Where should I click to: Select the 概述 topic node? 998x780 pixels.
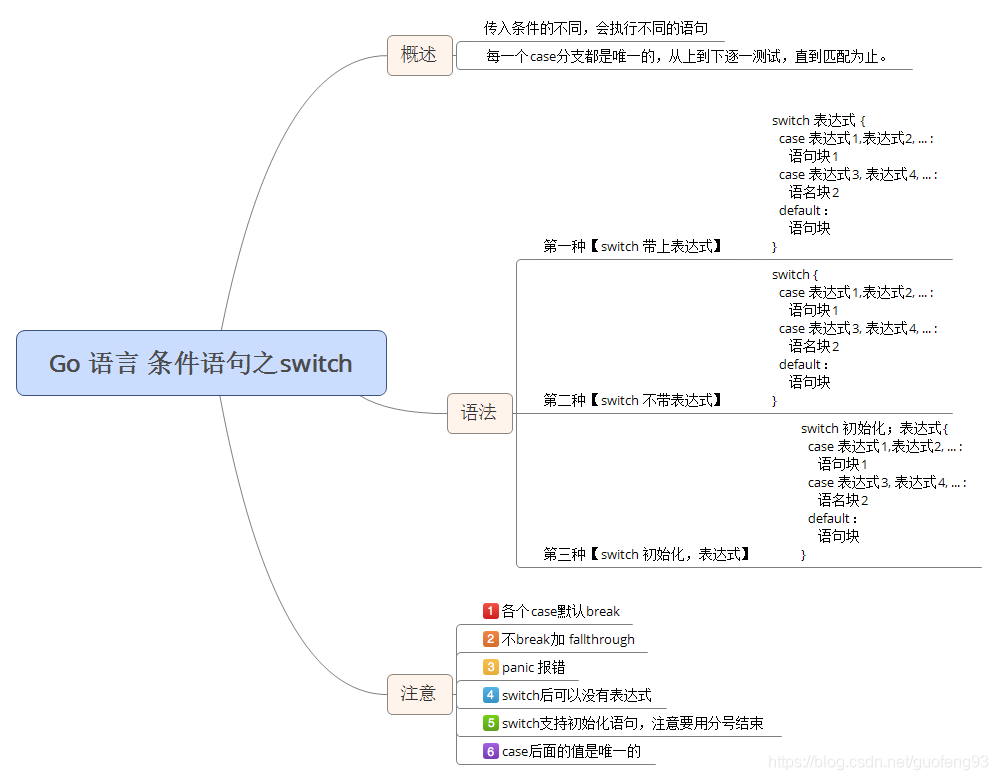click(420, 55)
